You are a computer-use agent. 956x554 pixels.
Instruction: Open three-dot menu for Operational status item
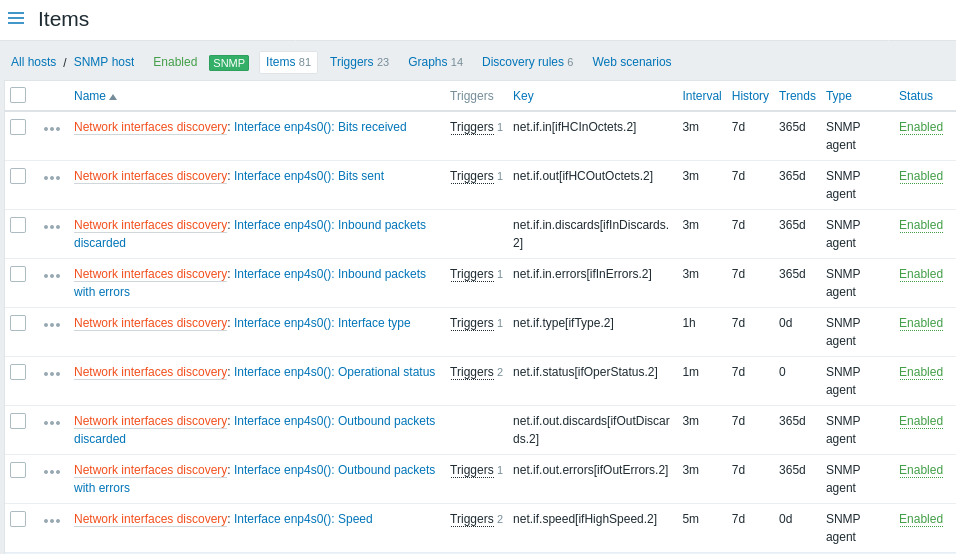52,374
